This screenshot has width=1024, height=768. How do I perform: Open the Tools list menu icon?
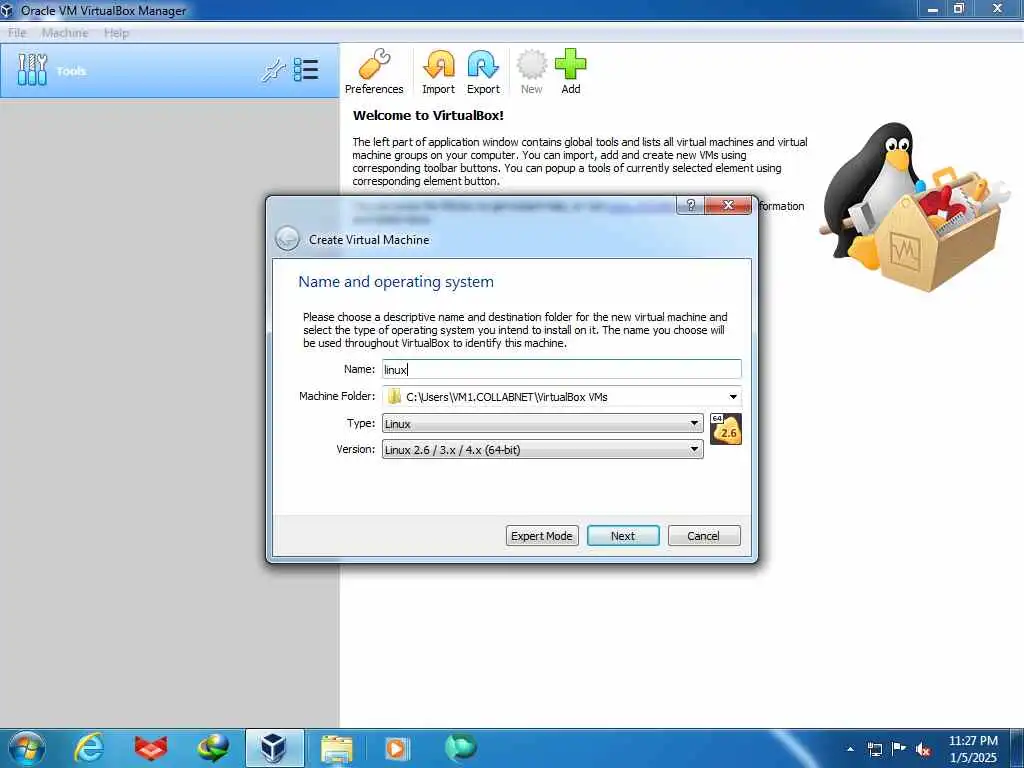[306, 70]
